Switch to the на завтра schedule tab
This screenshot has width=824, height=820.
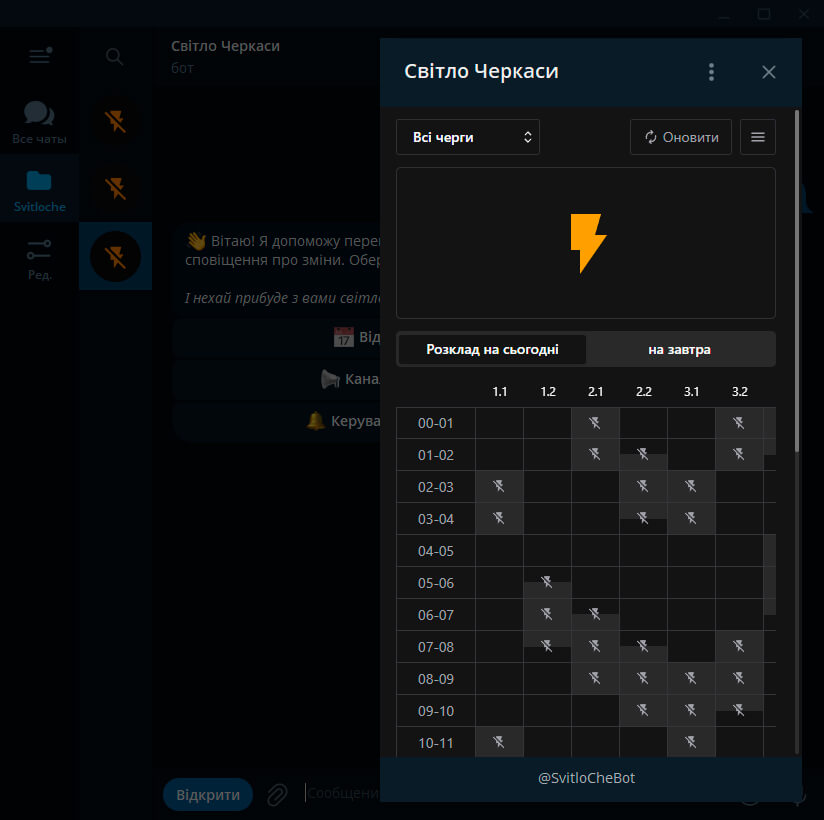pyautogui.click(x=680, y=350)
